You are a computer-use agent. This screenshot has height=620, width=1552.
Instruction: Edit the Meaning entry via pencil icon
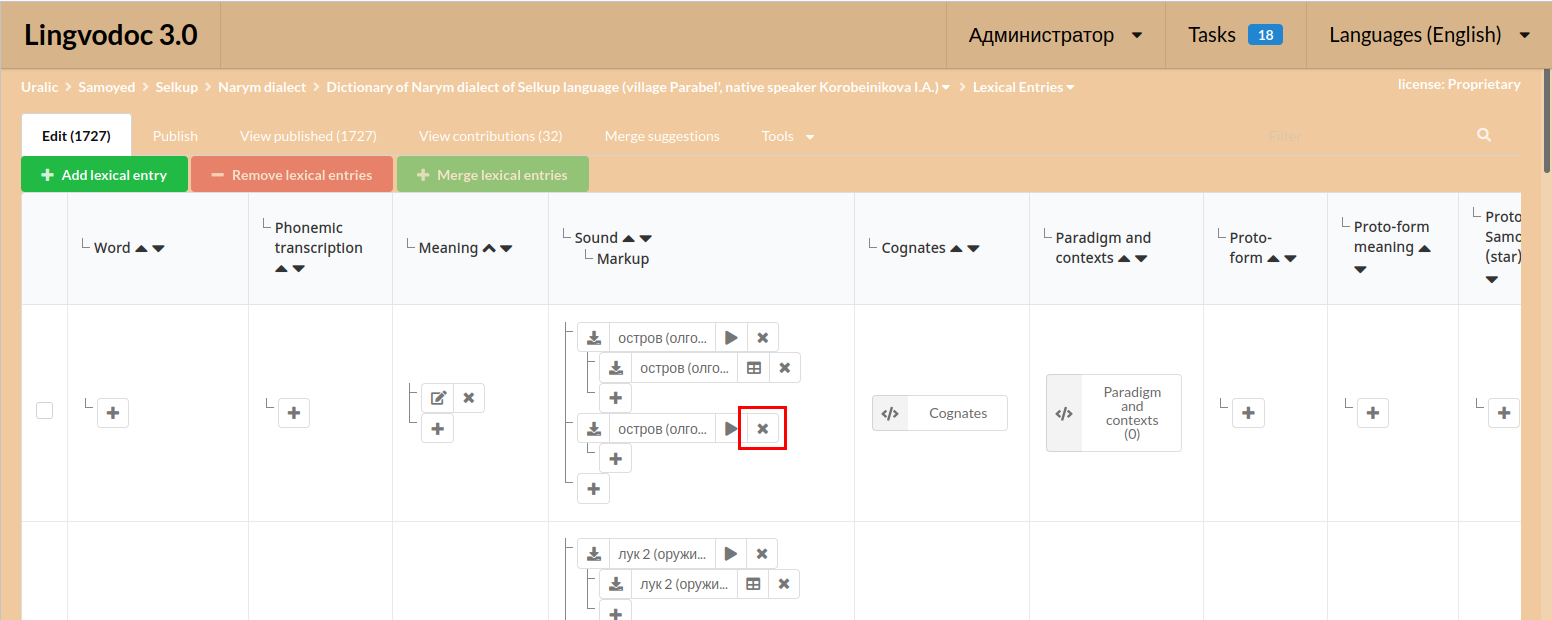pos(437,397)
